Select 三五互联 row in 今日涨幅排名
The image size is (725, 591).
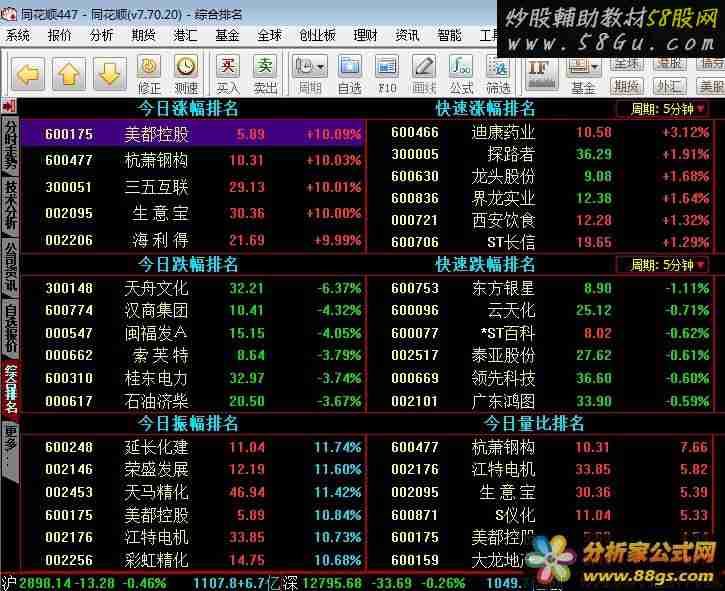pyautogui.click(x=193, y=187)
